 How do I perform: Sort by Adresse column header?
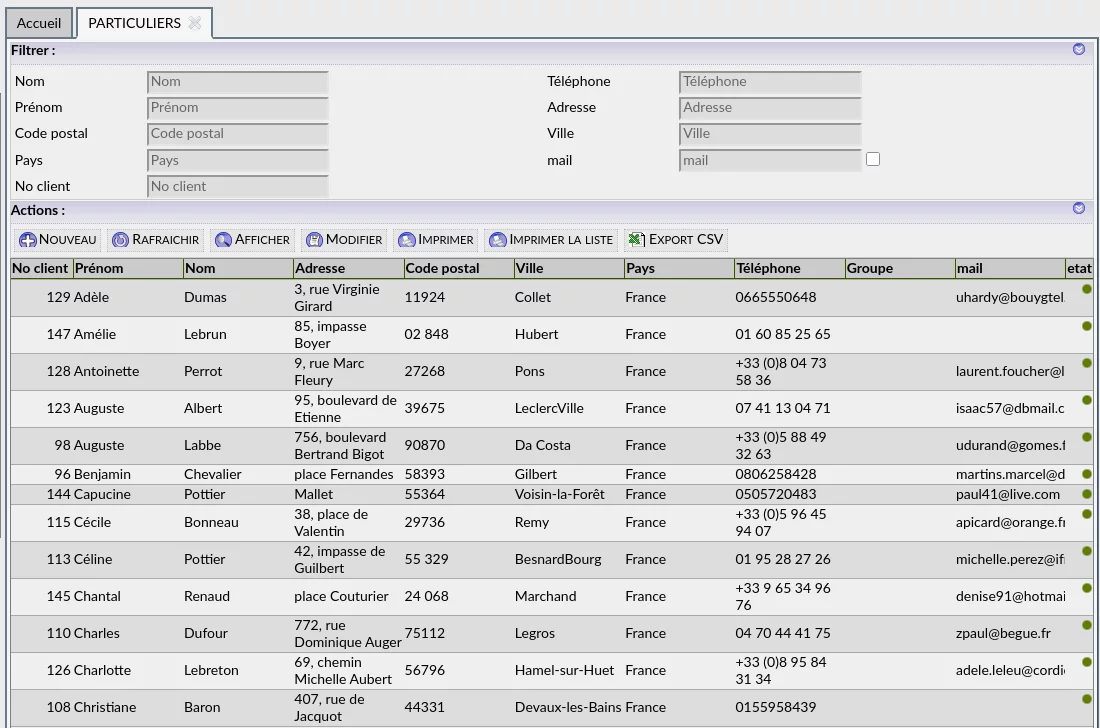click(348, 269)
